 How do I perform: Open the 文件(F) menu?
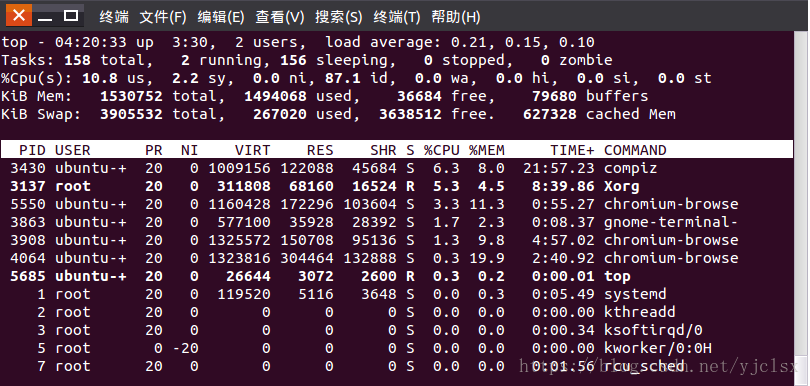(x=163, y=17)
